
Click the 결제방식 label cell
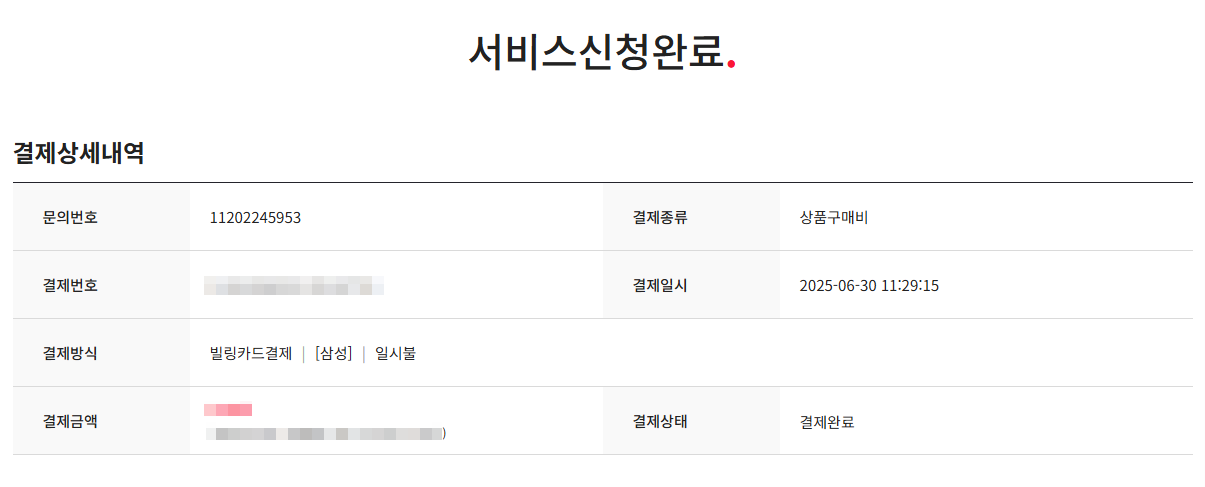(x=101, y=353)
